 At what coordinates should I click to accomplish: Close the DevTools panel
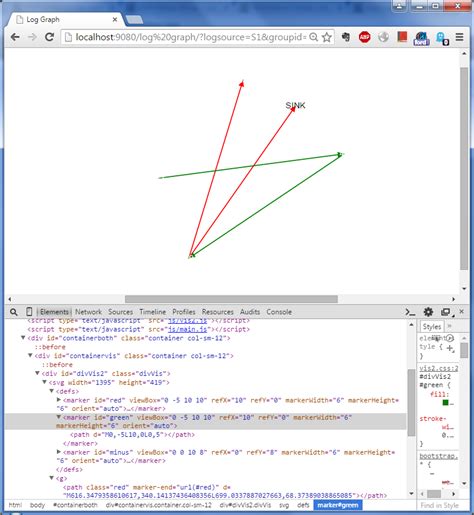point(462,311)
